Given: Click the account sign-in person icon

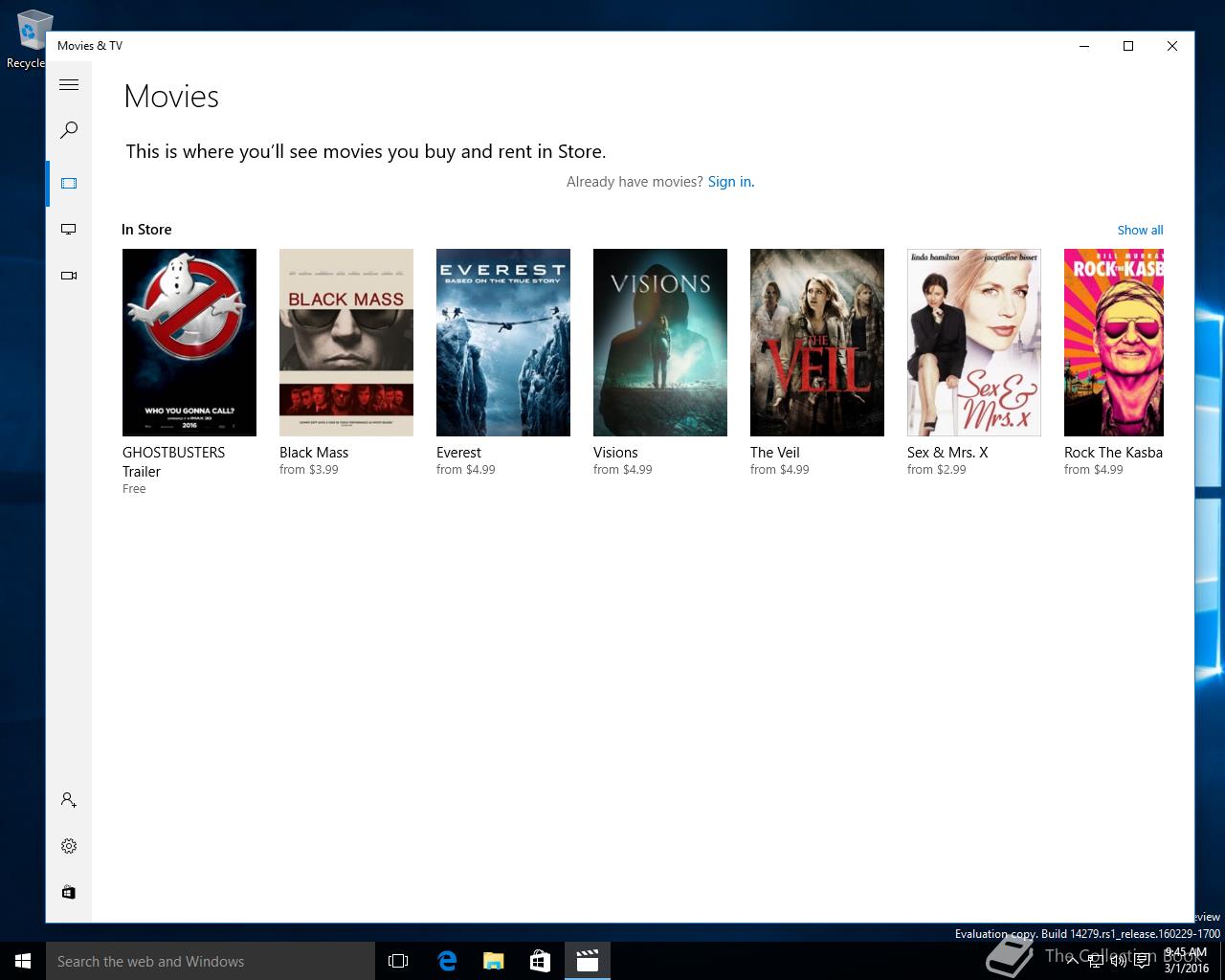Looking at the screenshot, I should point(69,799).
